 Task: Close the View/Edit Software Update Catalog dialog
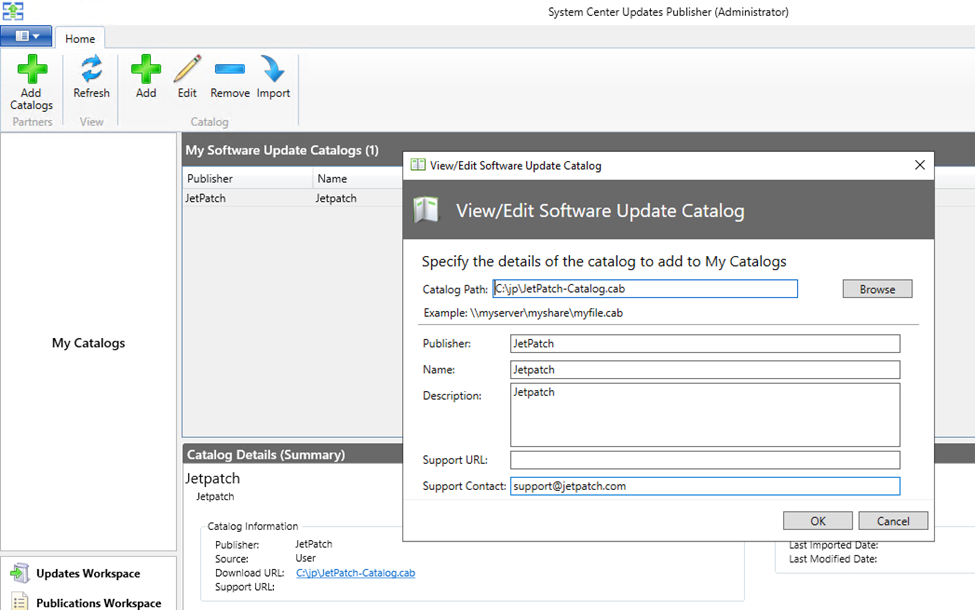click(x=920, y=165)
